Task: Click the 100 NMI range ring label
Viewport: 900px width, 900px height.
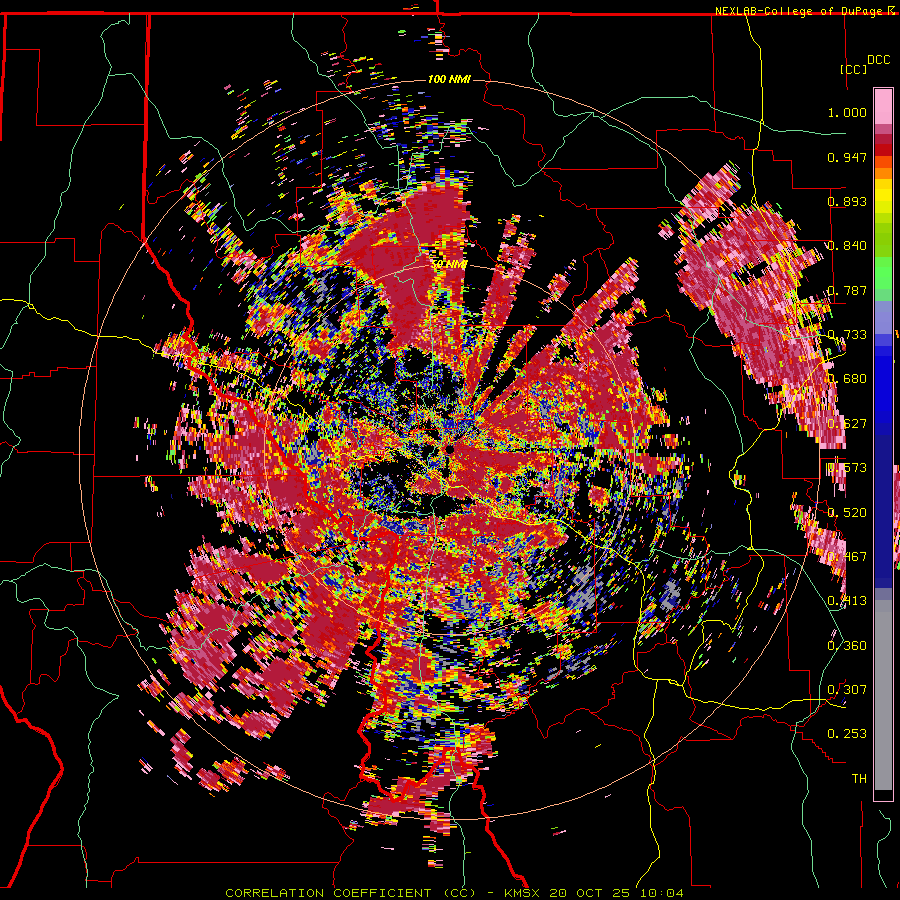Action: [x=449, y=79]
